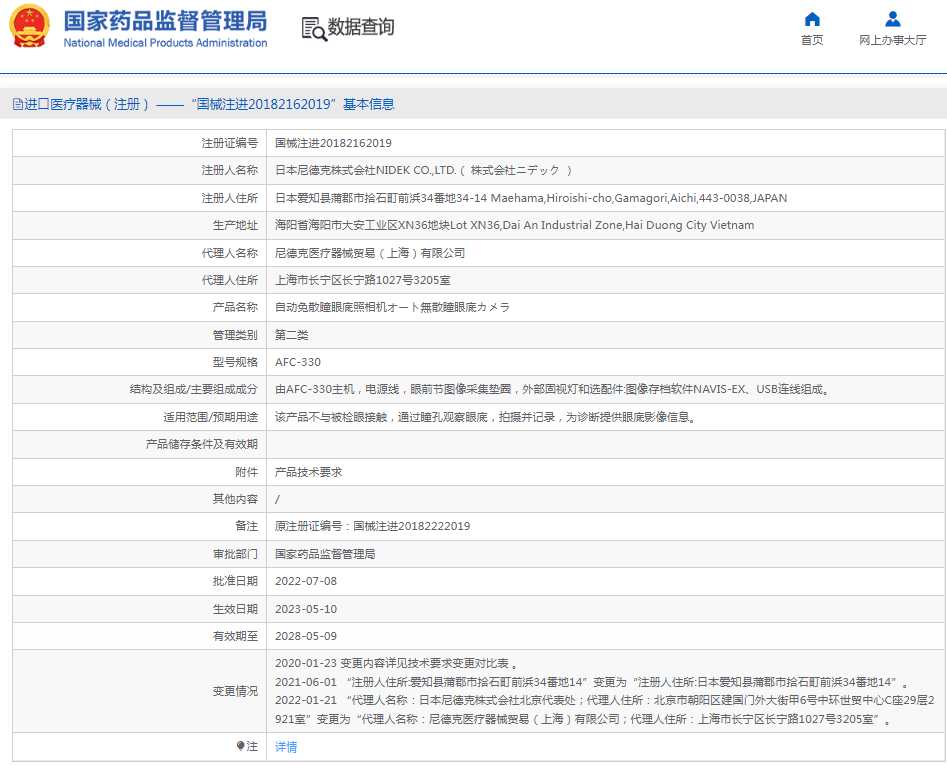The image size is (947, 766).
Task: Click the 网上办事大厅 person icon
Action: pos(891,17)
